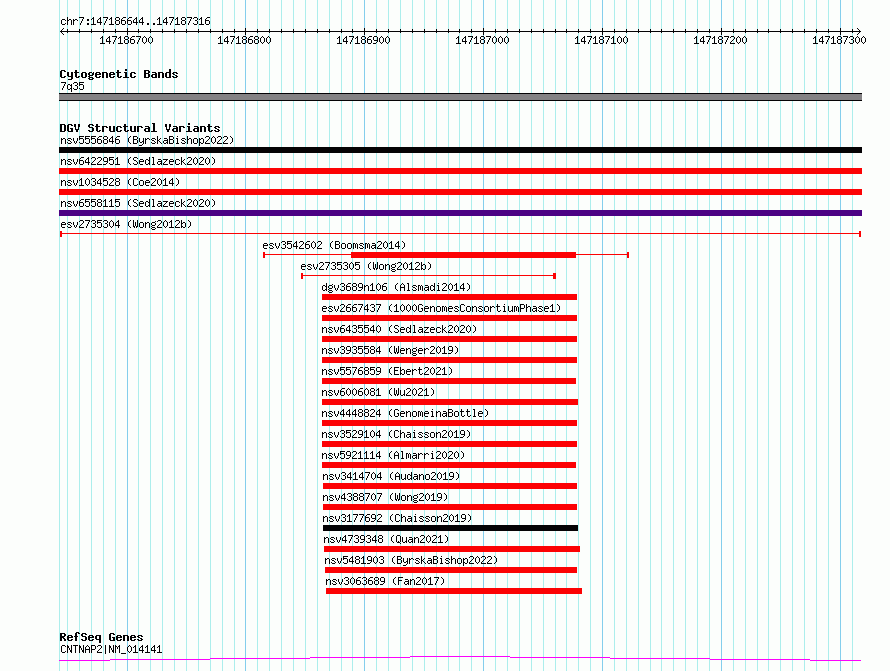
Task: Click ruler position 147186900
Action: 363,40
